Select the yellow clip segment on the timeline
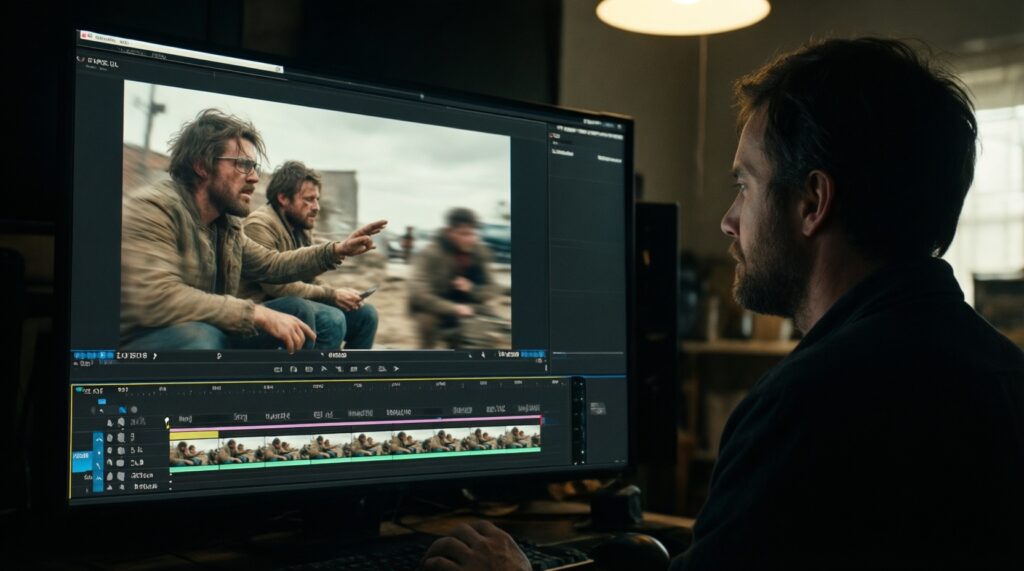 point(194,435)
